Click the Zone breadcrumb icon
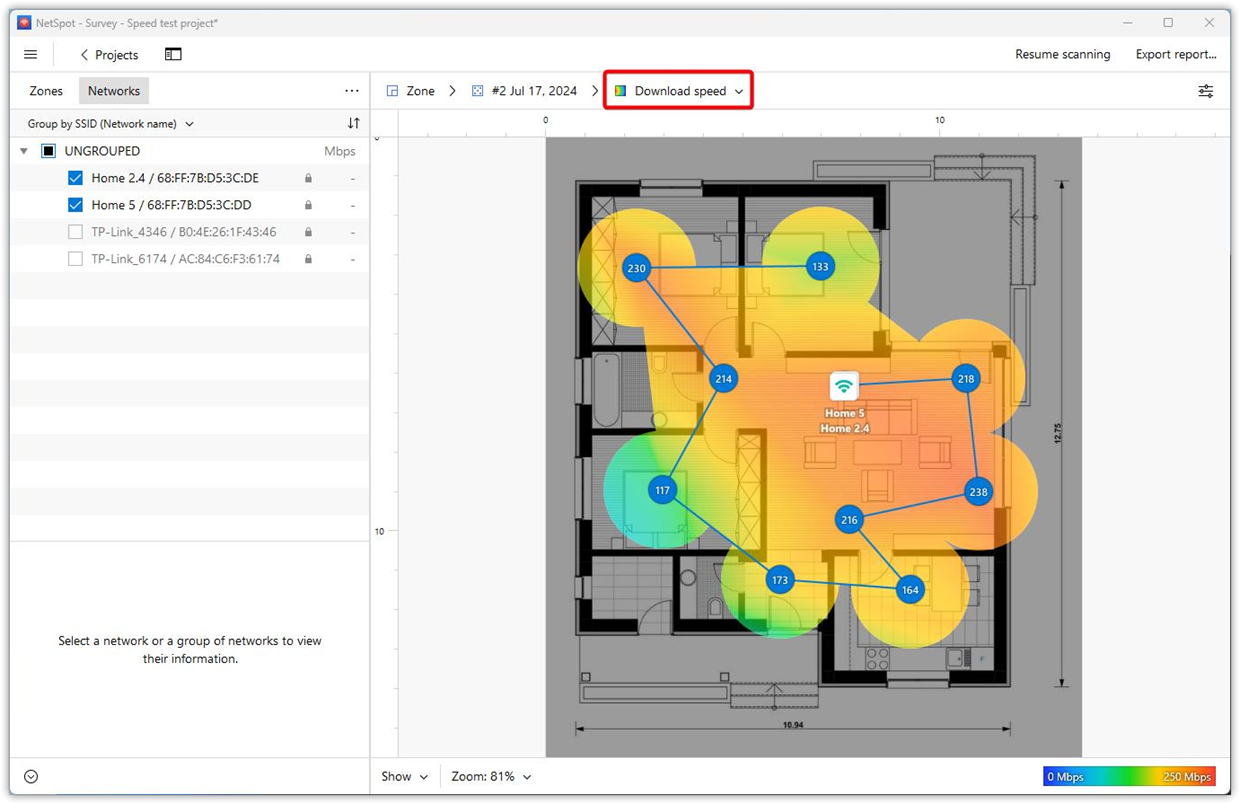 coord(390,90)
